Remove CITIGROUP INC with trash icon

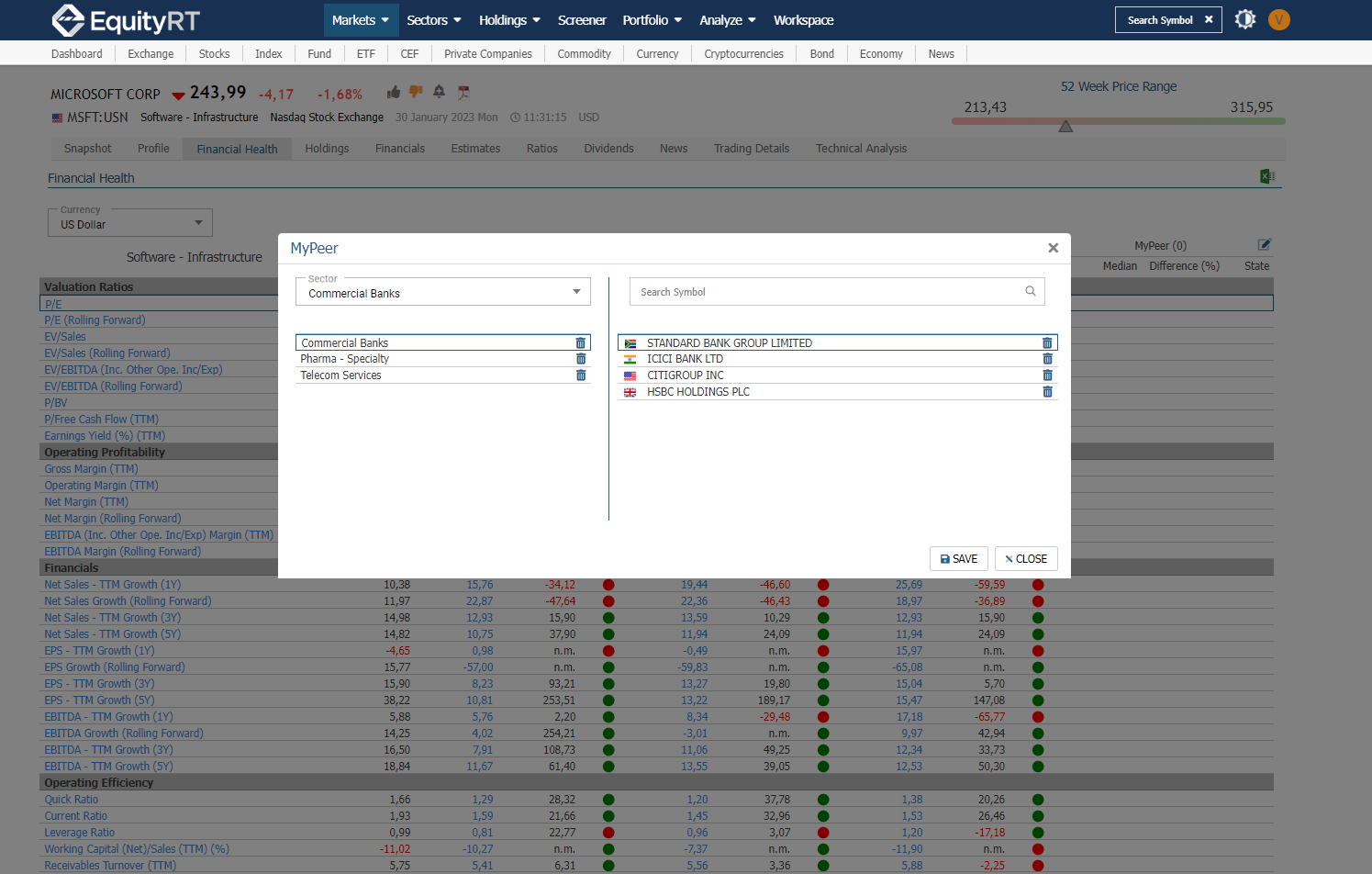[1047, 375]
